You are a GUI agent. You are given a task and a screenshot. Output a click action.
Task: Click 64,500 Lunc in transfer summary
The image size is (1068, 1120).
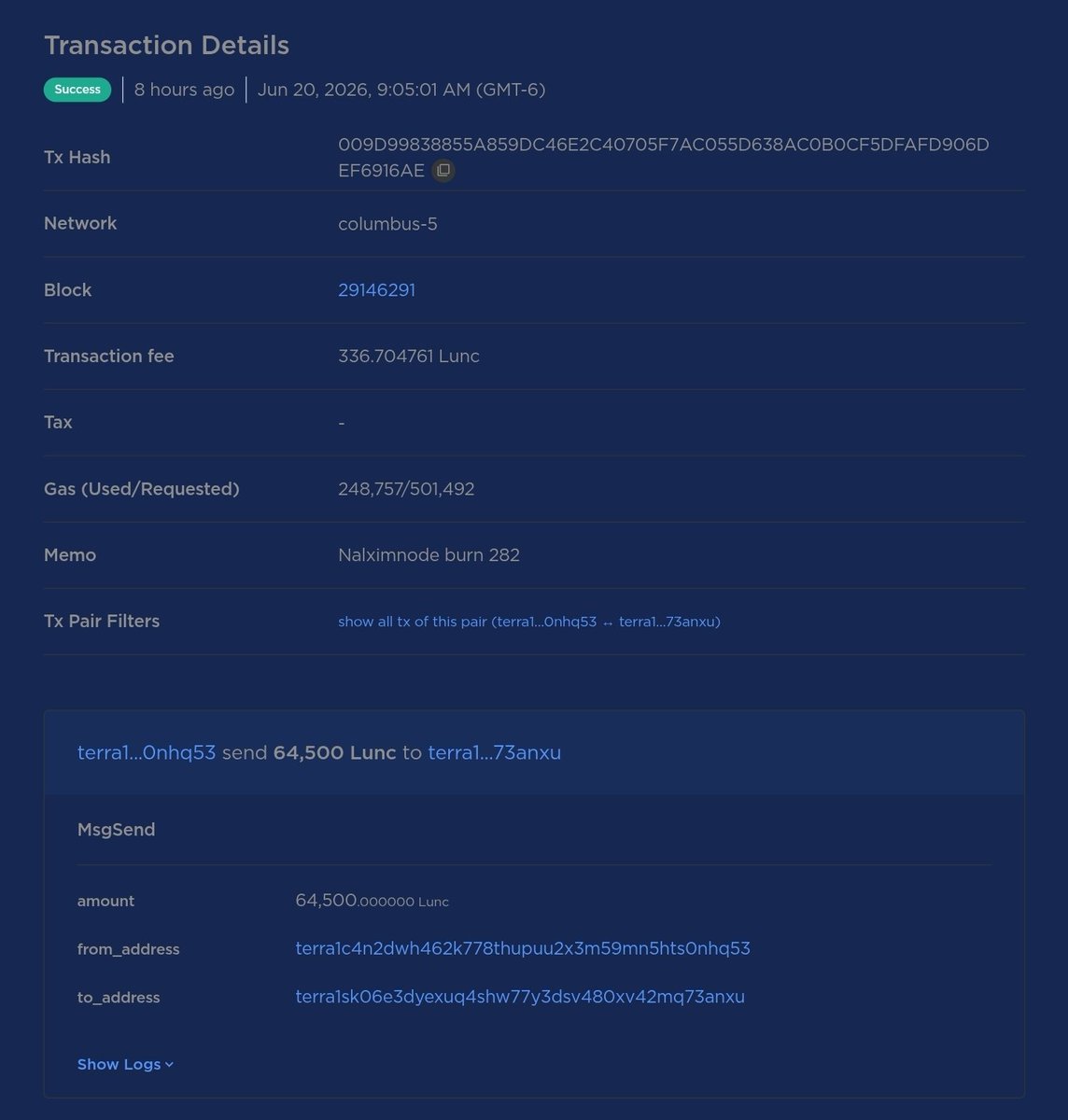click(334, 752)
